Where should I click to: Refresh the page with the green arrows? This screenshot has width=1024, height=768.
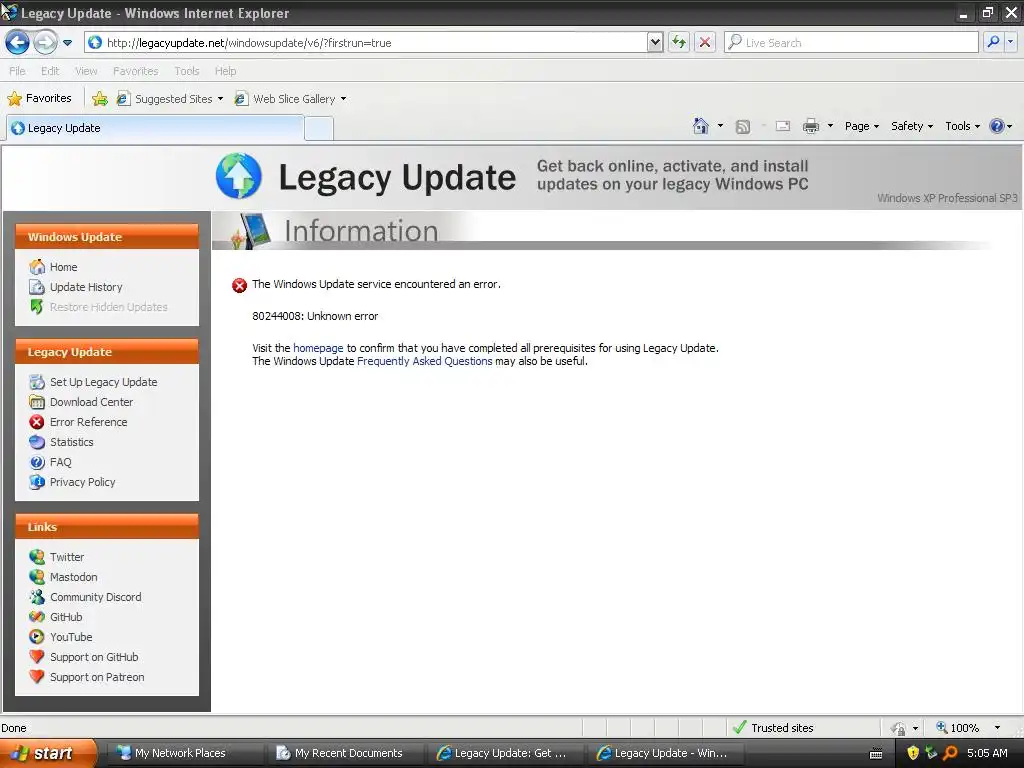coord(679,43)
